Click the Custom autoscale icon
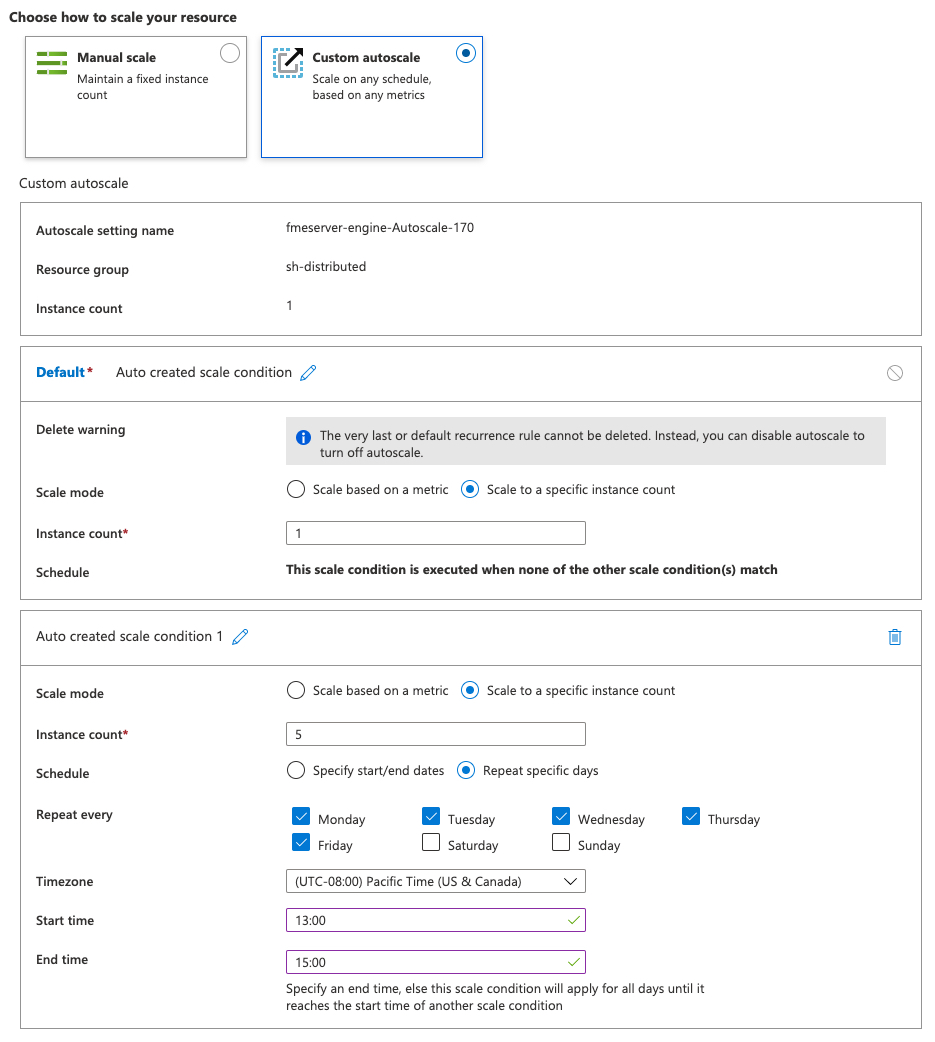935x1042 pixels. [288, 63]
